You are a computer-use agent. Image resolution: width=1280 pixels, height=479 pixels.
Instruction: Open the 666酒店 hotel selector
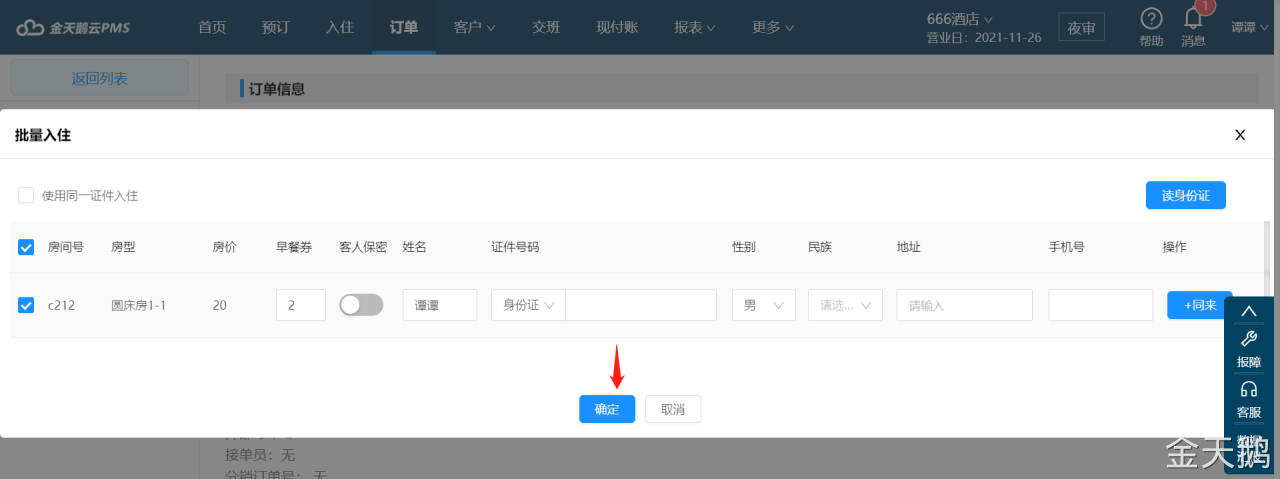(x=960, y=18)
